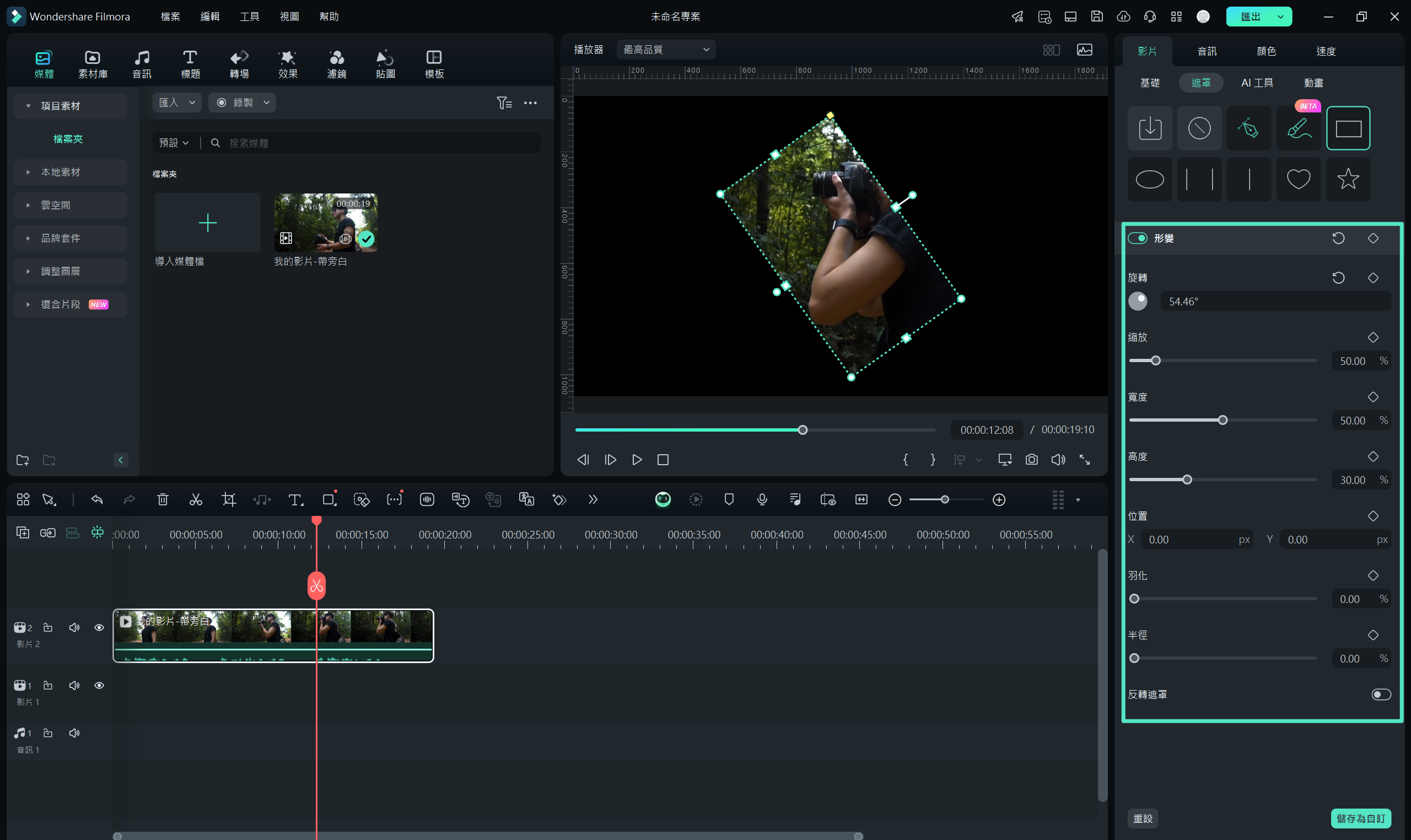
Task: Click the snapshot camera icon in player
Action: pyautogui.click(x=1031, y=460)
